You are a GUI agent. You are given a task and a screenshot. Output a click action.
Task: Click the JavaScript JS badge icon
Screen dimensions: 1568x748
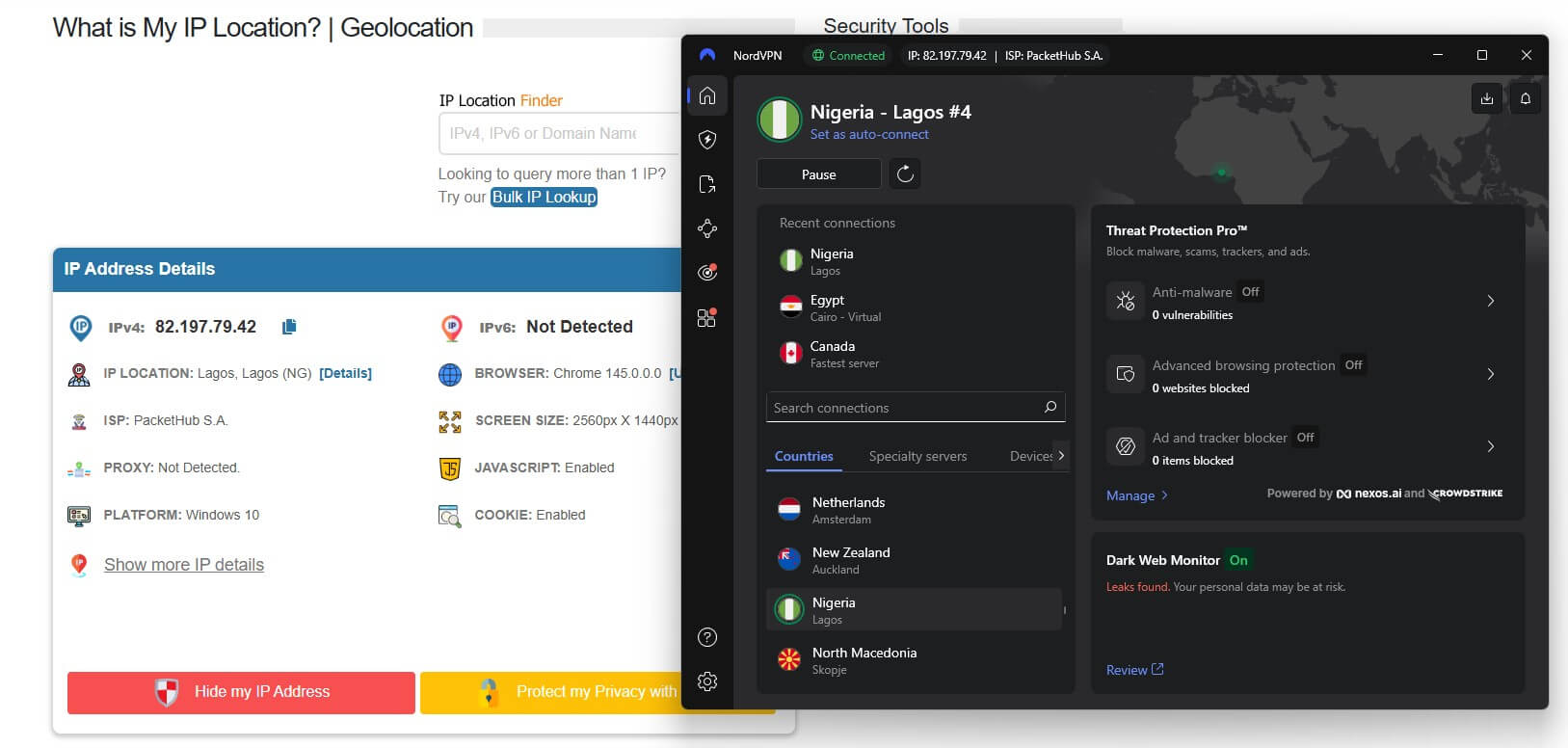[x=450, y=468]
